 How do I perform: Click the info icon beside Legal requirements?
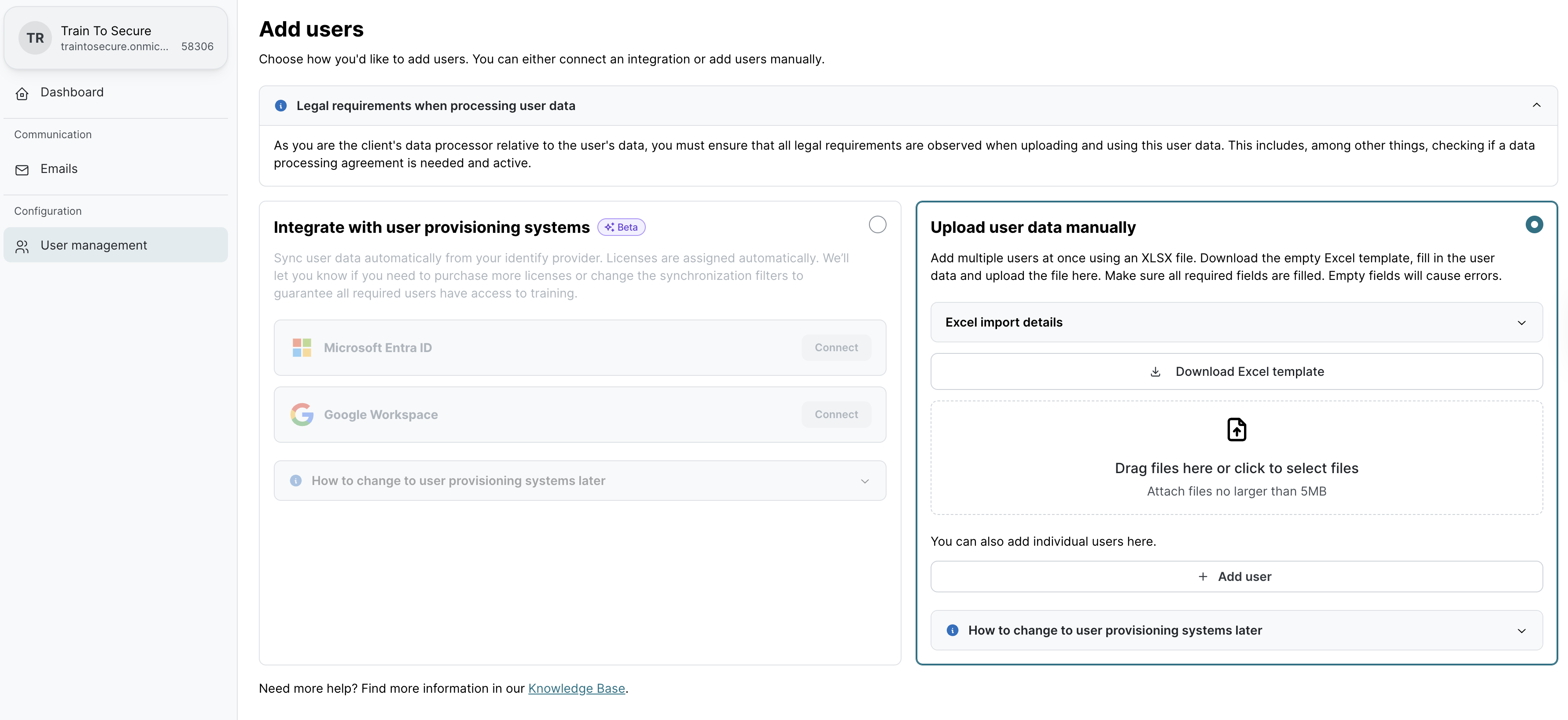280,106
